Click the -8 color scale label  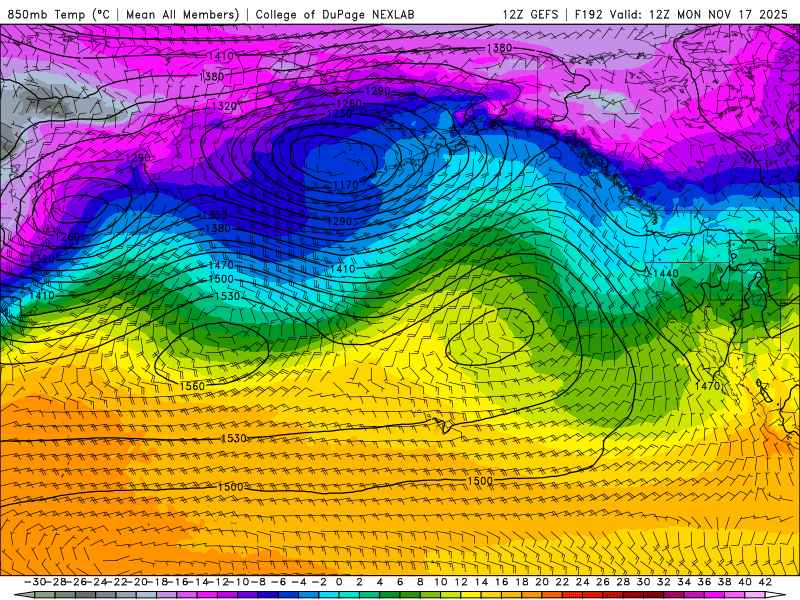256,582
